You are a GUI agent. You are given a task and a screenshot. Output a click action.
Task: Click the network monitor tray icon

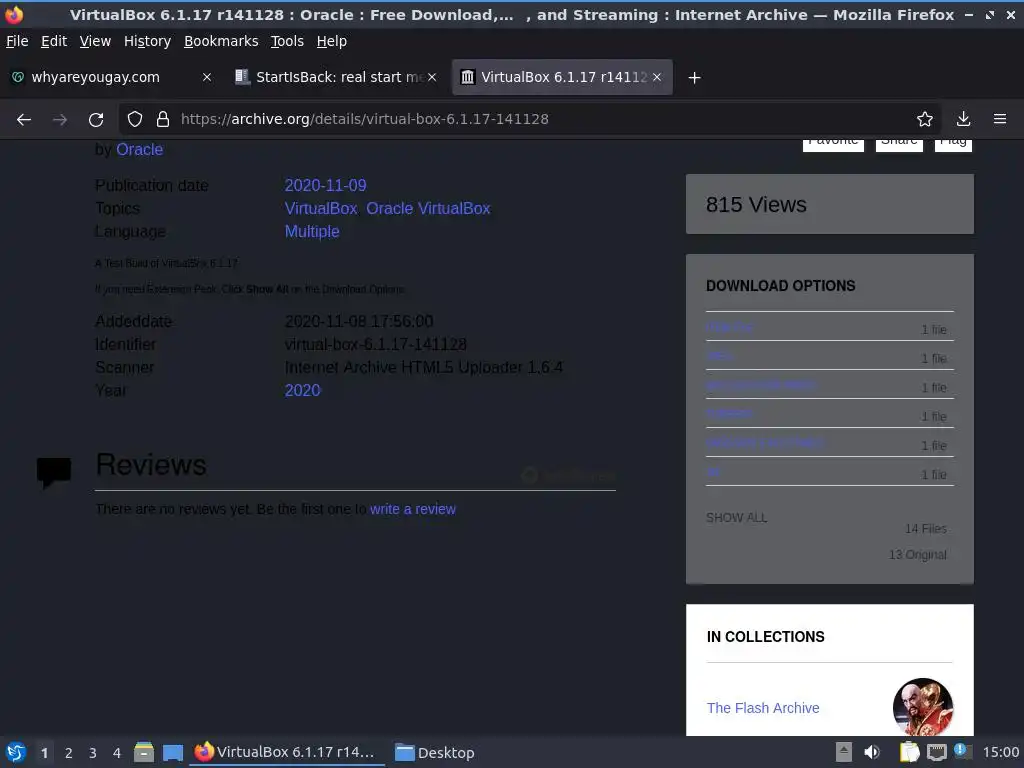point(937,752)
